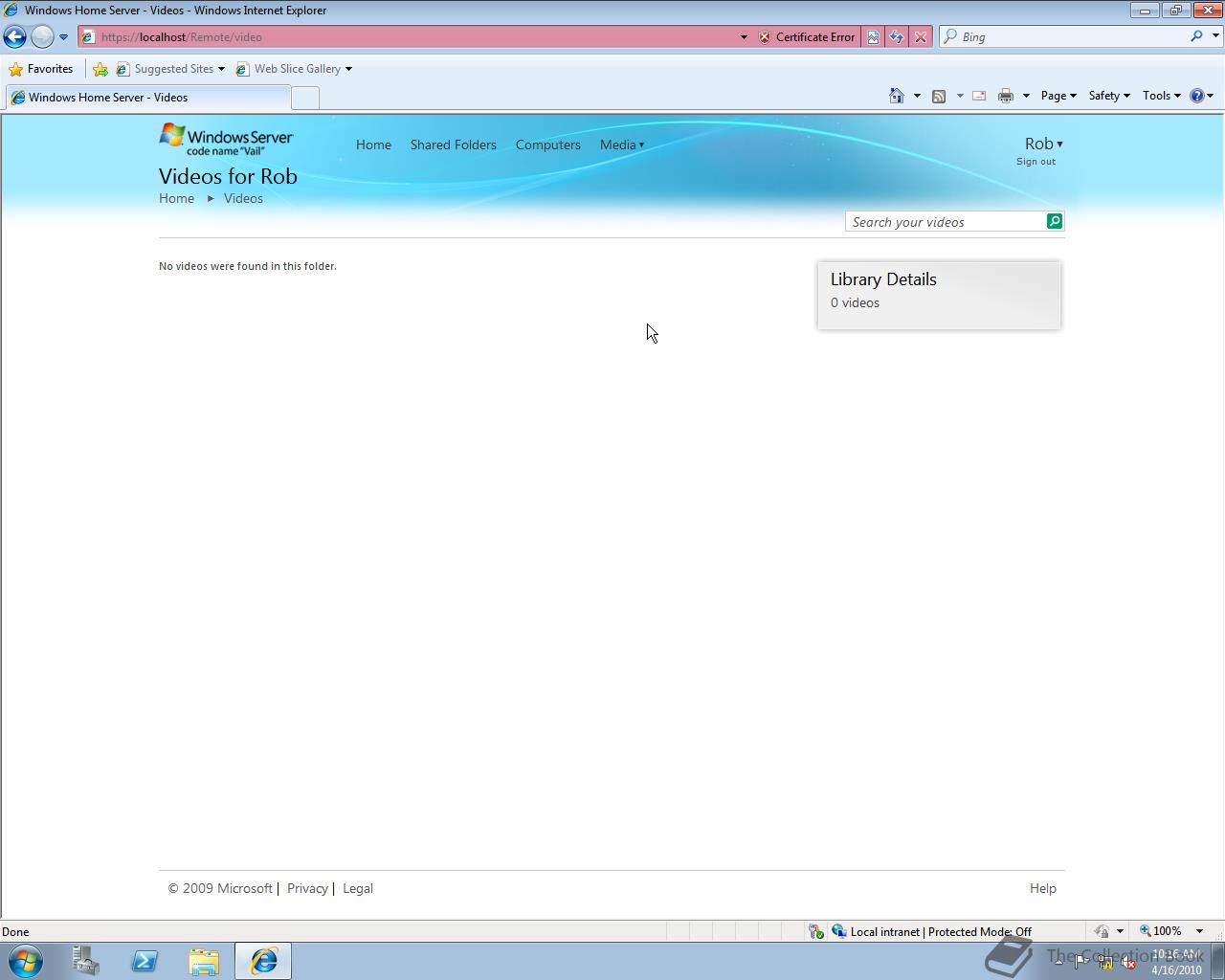Click the Home breadcrumb link
The width and height of the screenshot is (1225, 980).
pyautogui.click(x=176, y=198)
